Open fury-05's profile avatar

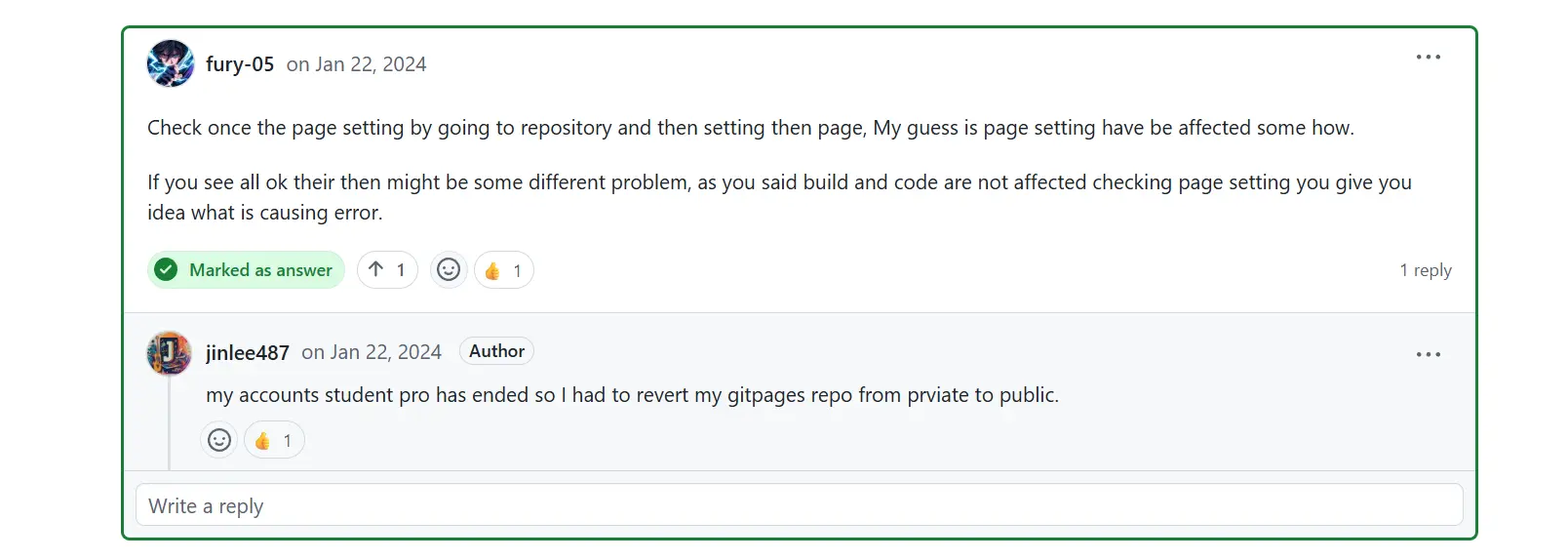pos(171,63)
